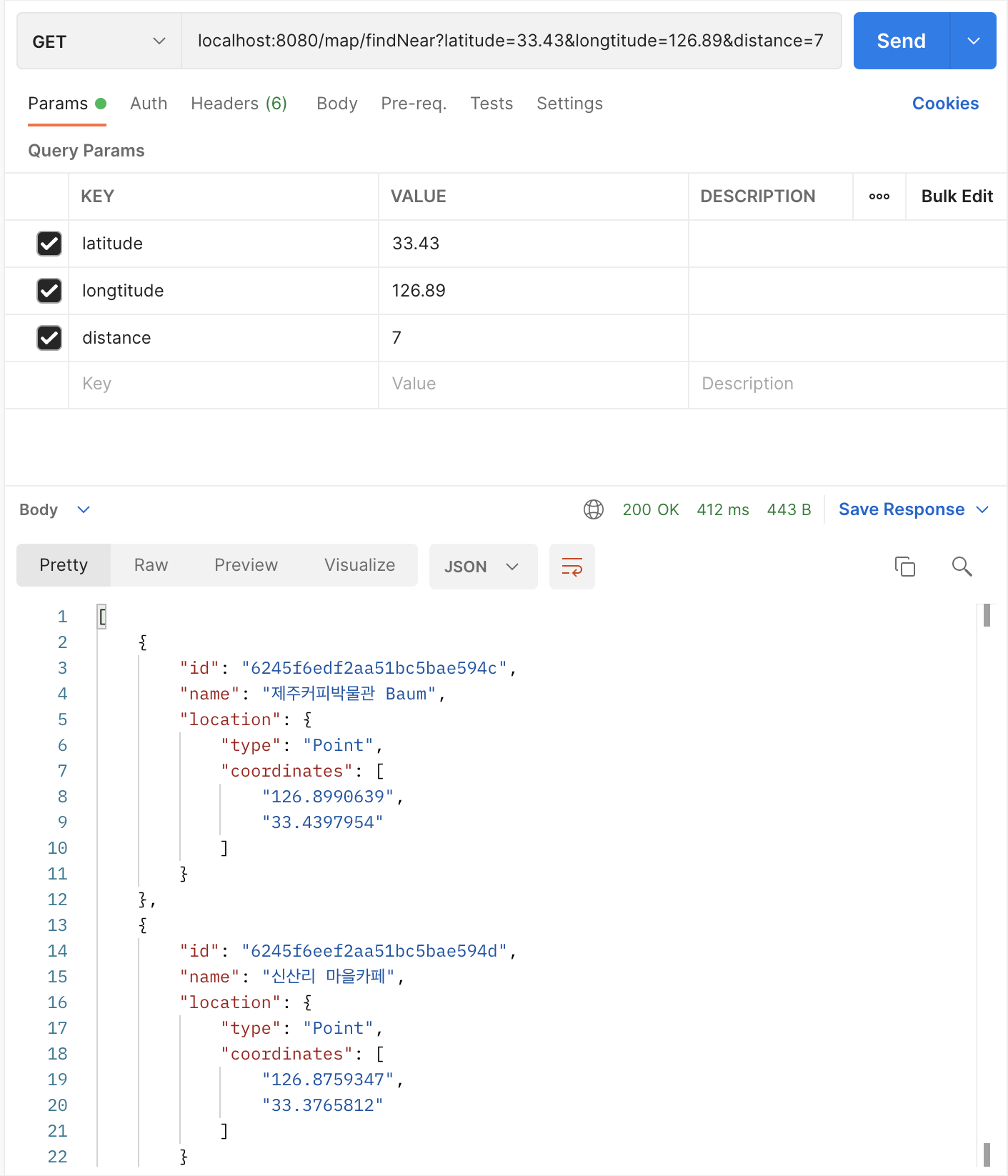Select the Visualize response view
This screenshot has width=1008, height=1176.
(359, 565)
